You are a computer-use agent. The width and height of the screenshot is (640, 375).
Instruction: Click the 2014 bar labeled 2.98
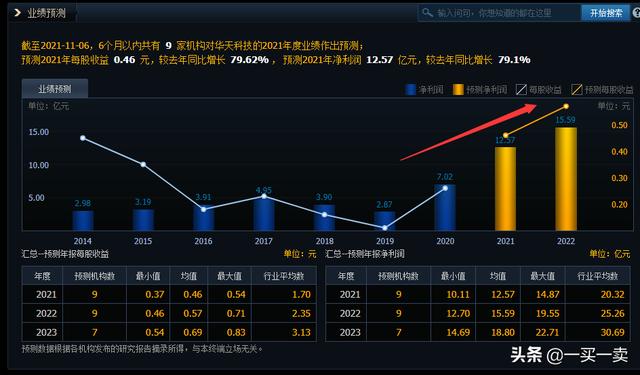coord(83,220)
